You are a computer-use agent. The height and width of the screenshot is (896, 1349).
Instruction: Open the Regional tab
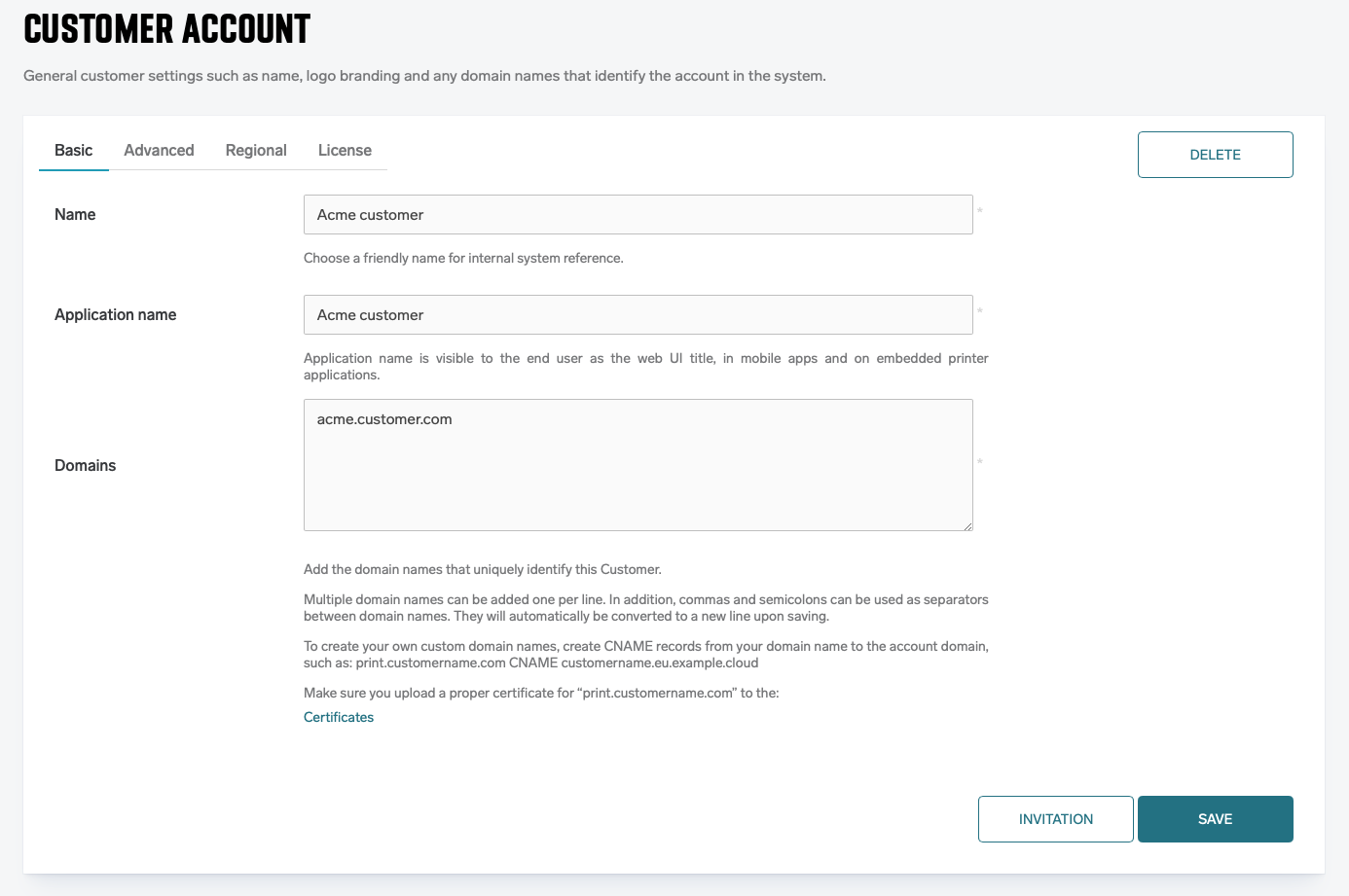tap(256, 151)
